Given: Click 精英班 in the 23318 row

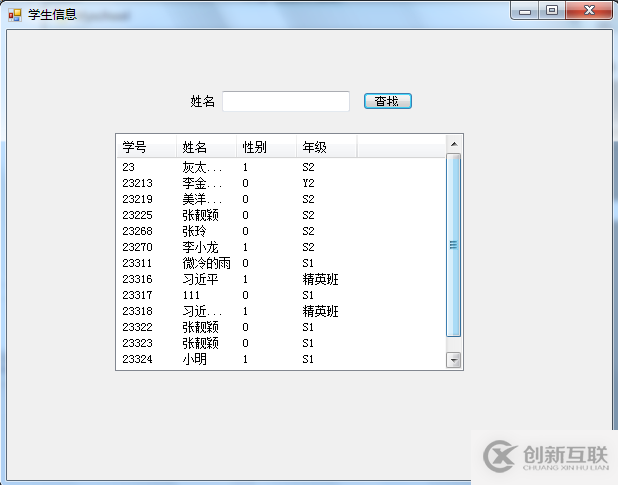Looking at the screenshot, I should pos(320,311).
